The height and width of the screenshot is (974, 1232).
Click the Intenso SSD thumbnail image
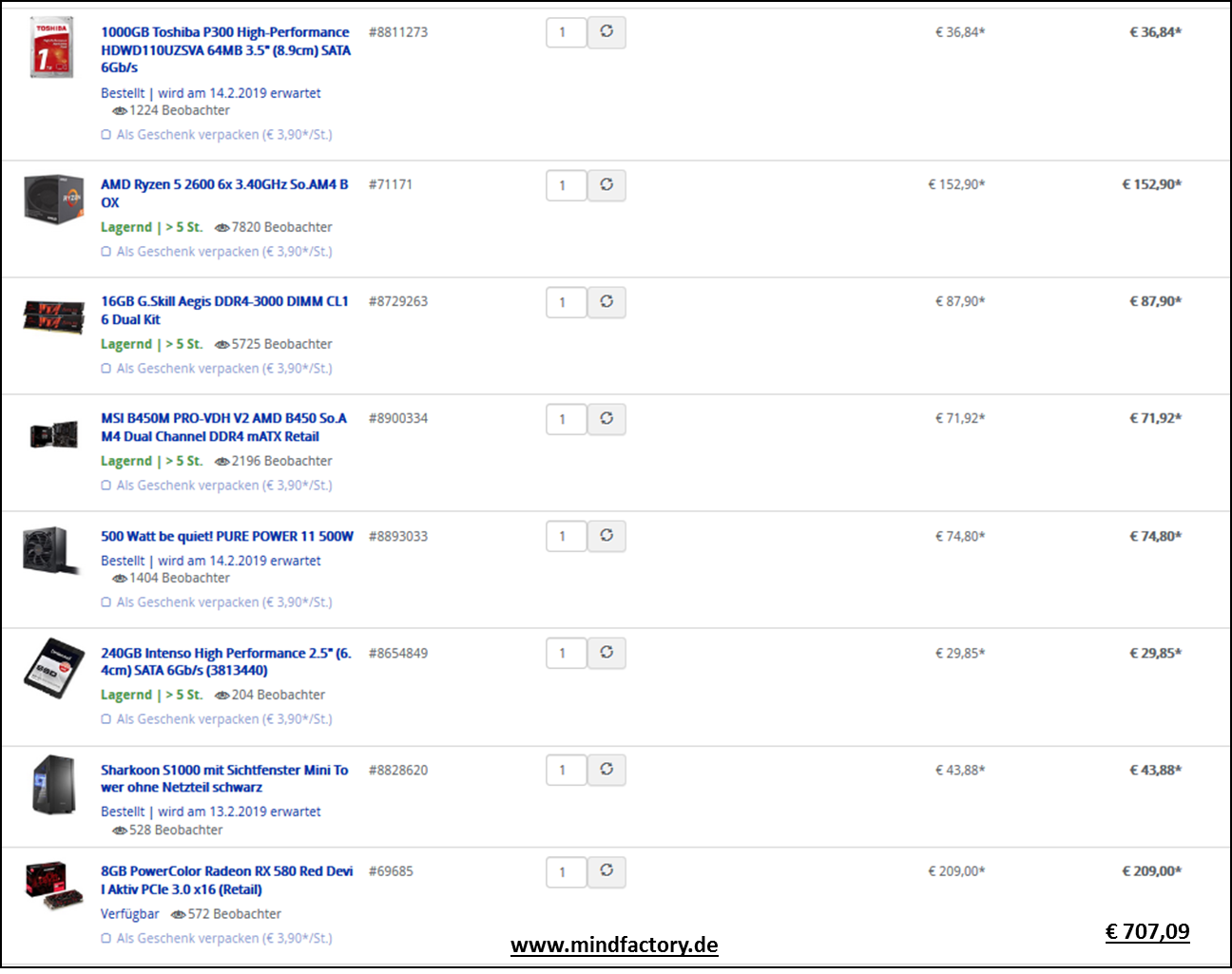[54, 668]
